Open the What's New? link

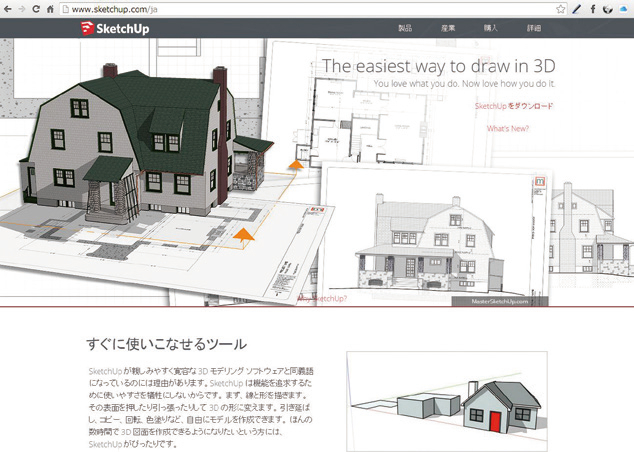[508, 129]
